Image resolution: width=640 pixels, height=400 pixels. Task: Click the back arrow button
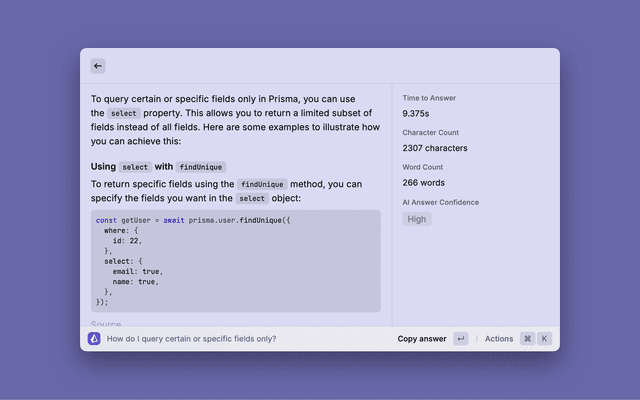(98, 66)
